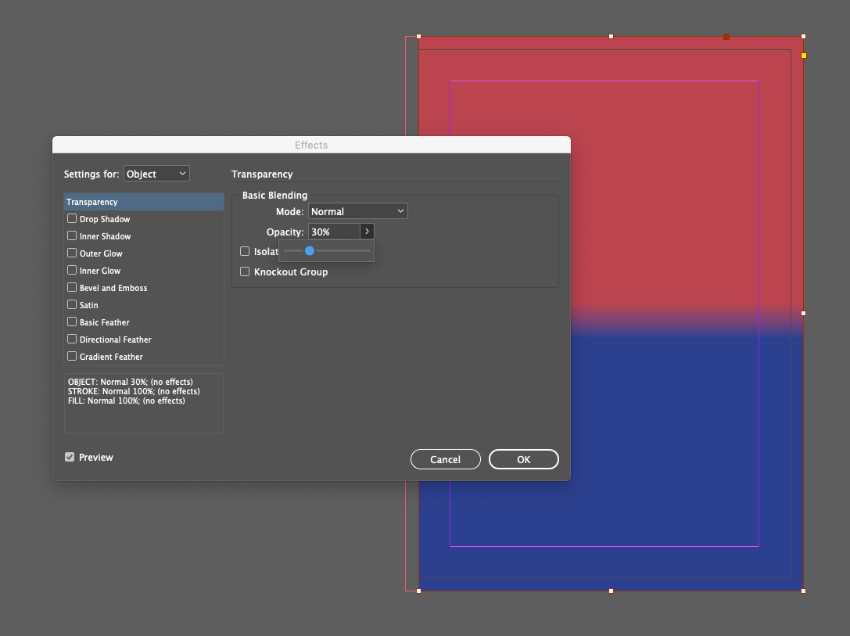Click the Opacity slider arrow button
This screenshot has width=850, height=636.
pyautogui.click(x=367, y=232)
